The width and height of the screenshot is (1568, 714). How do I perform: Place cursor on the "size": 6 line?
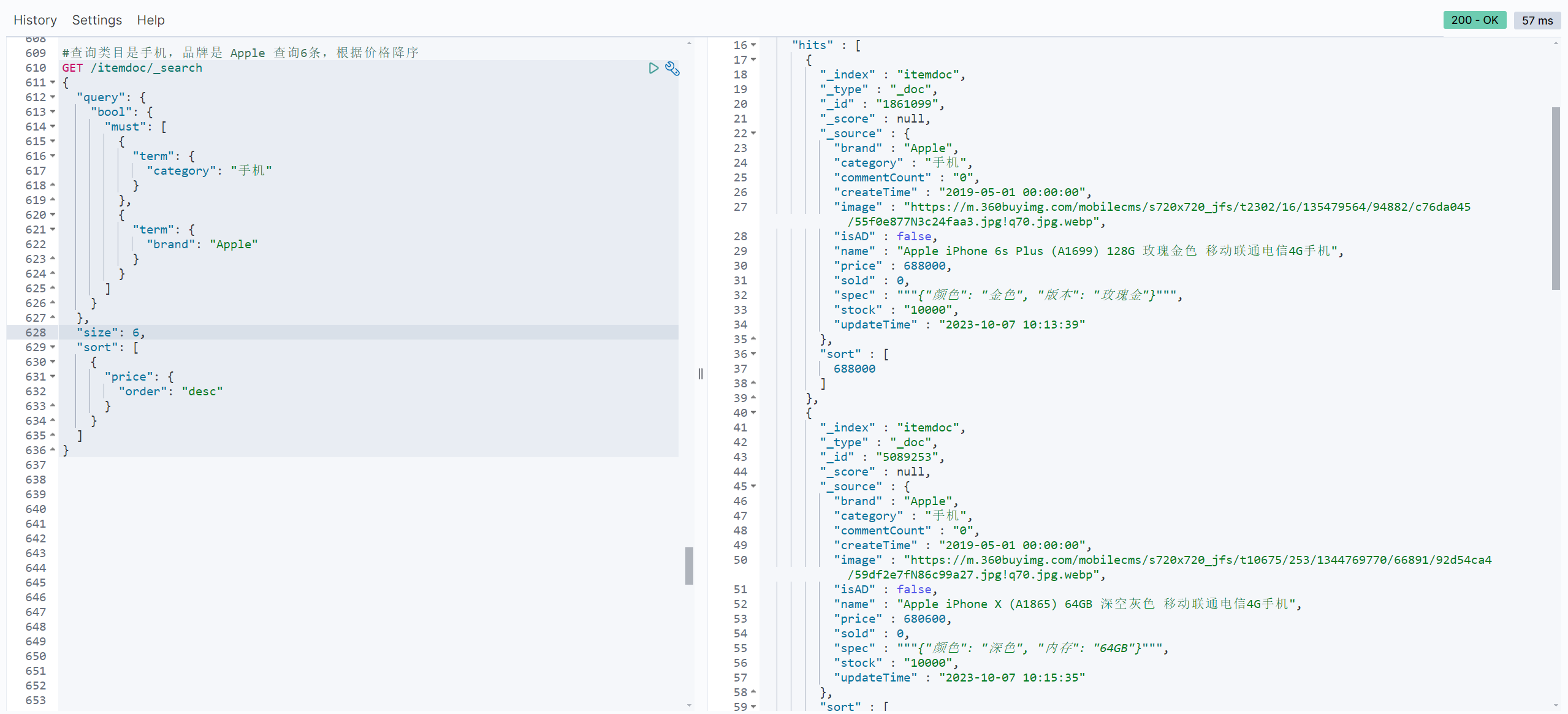pyautogui.click(x=110, y=332)
